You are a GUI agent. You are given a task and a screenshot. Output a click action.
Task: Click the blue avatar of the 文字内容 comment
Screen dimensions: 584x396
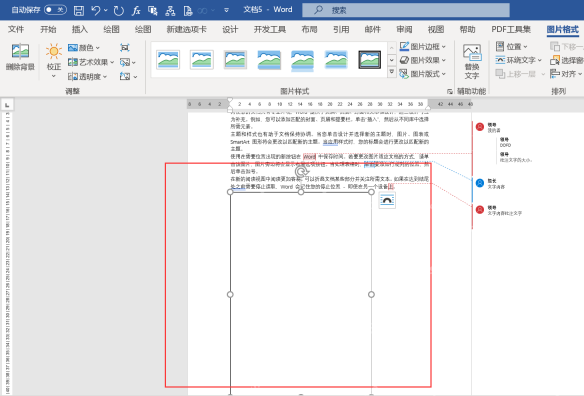(x=480, y=183)
